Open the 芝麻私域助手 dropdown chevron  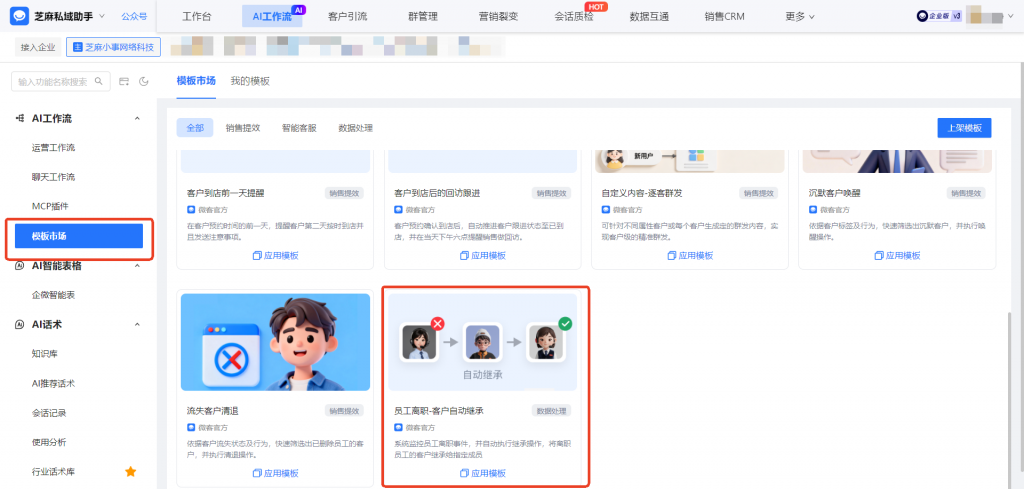point(102,16)
